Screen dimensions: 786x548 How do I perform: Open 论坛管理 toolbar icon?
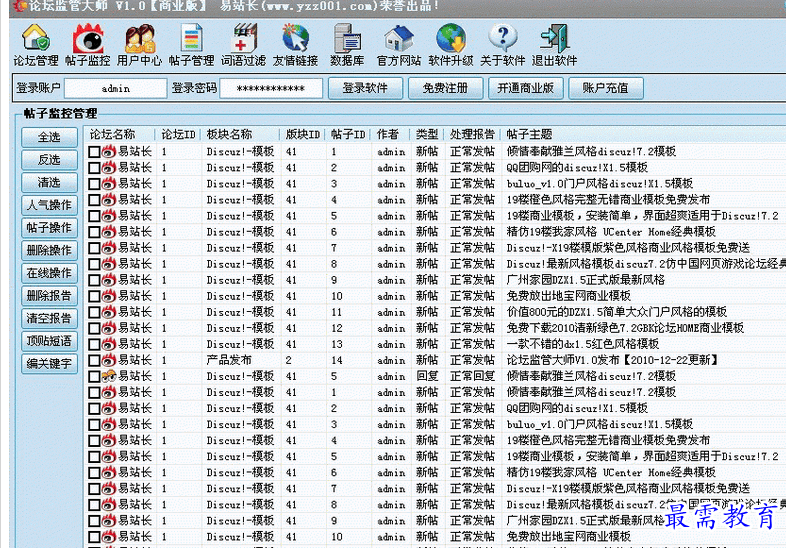pyautogui.click(x=36, y=45)
